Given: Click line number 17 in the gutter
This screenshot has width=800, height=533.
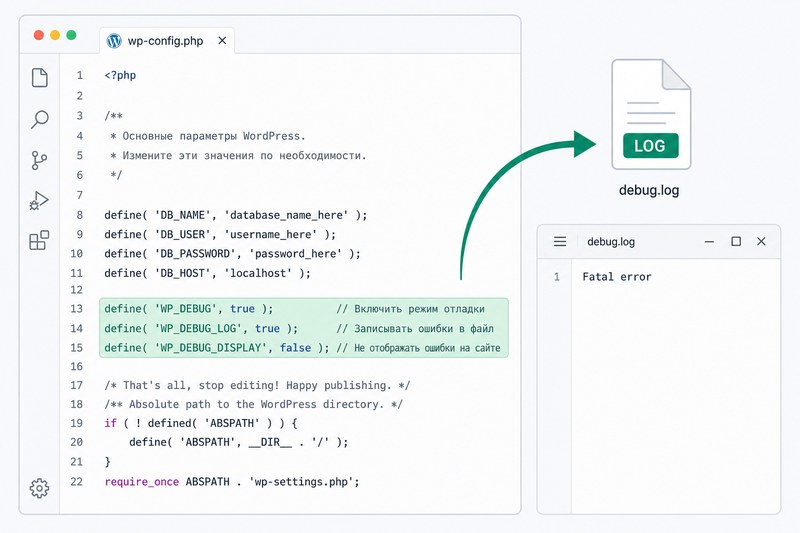Looking at the screenshot, I should click(77, 386).
